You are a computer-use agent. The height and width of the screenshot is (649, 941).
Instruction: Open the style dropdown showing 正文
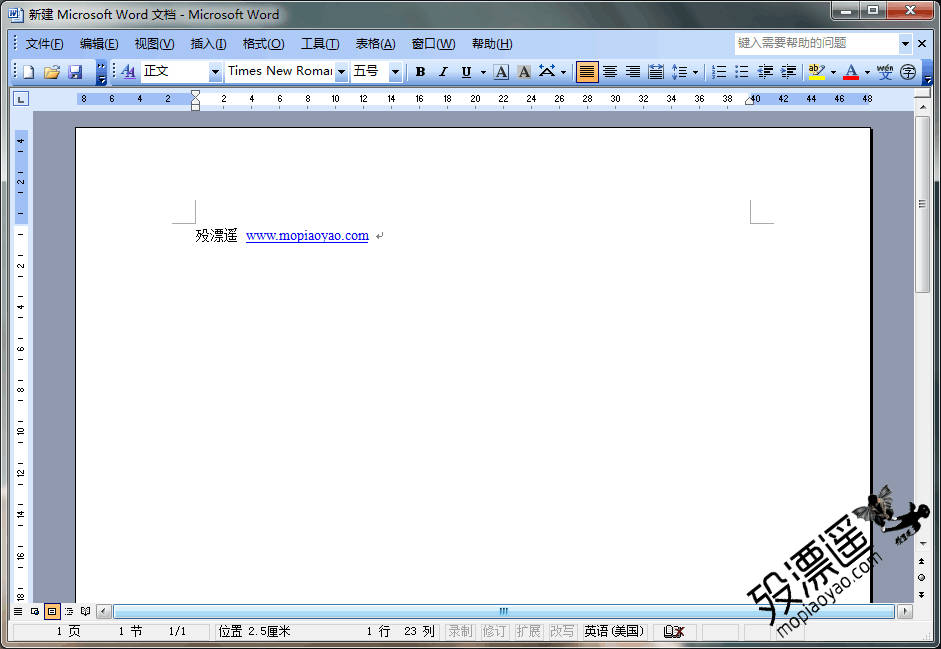click(215, 72)
